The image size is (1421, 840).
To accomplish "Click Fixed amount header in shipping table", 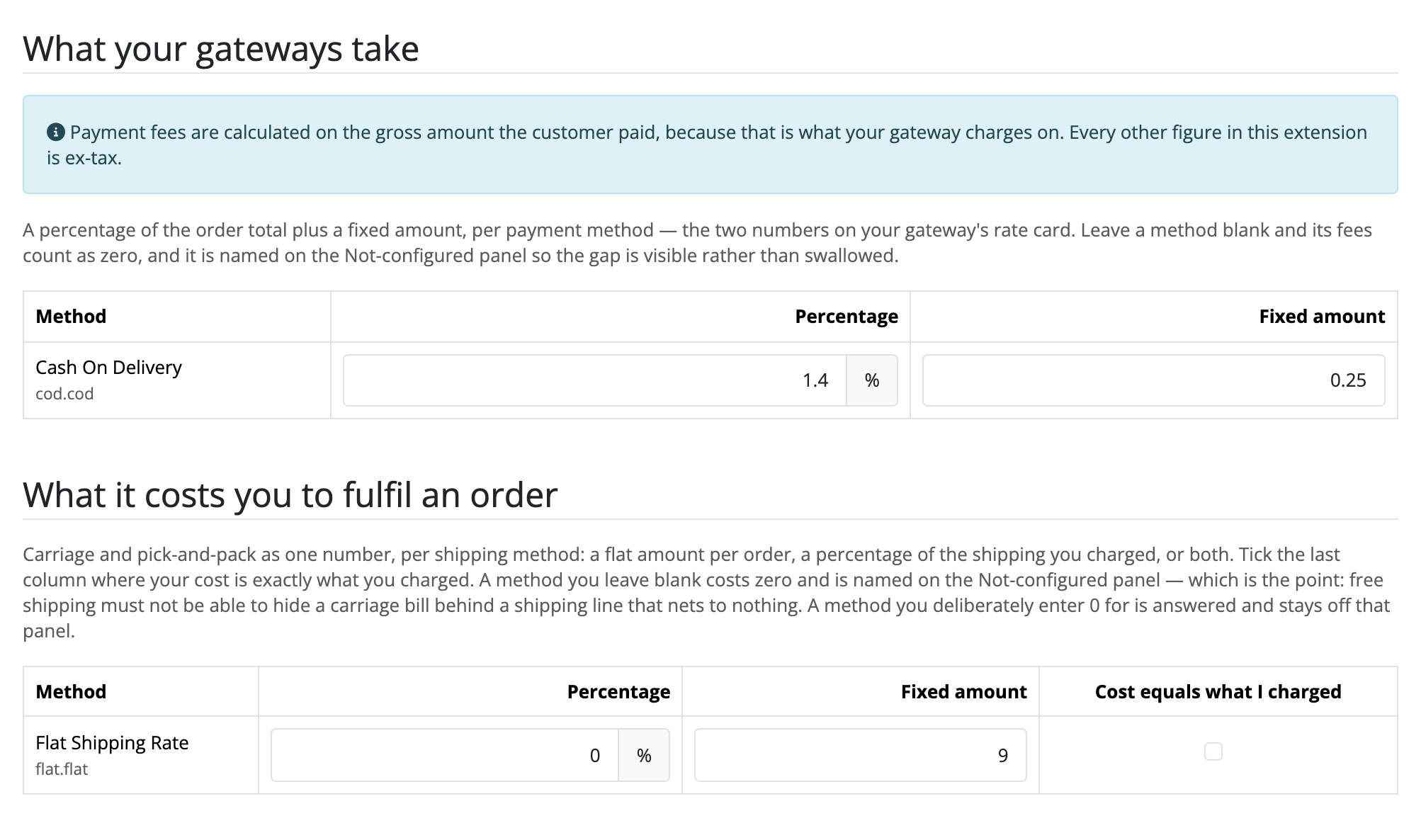I will pyautogui.click(x=963, y=691).
